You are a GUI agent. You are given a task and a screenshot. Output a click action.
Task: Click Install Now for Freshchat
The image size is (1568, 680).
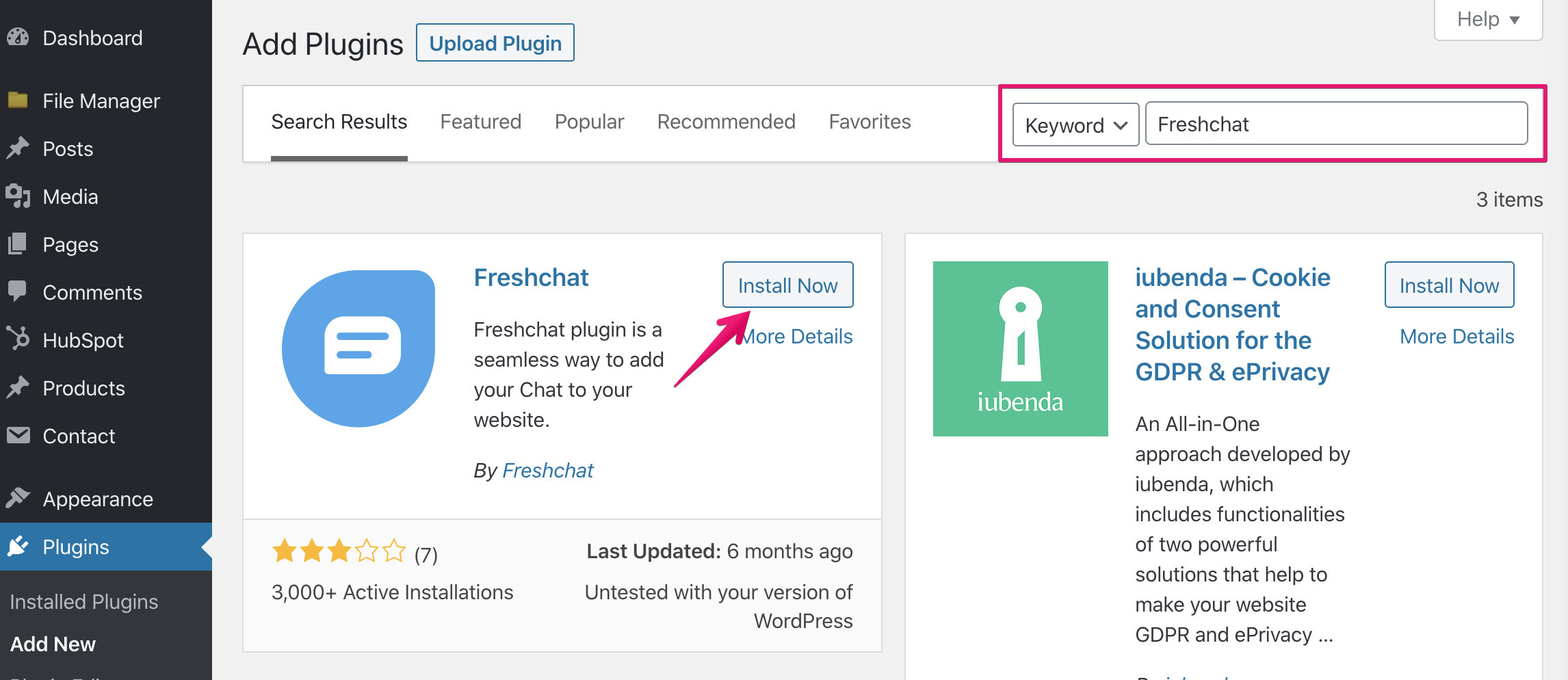pyautogui.click(x=787, y=285)
